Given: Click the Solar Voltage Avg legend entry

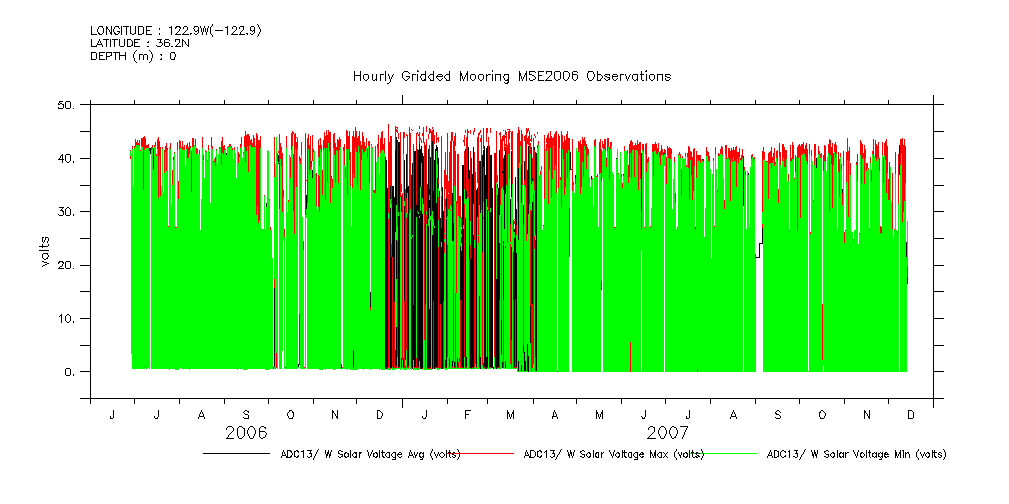Looking at the screenshot, I should tap(365, 454).
